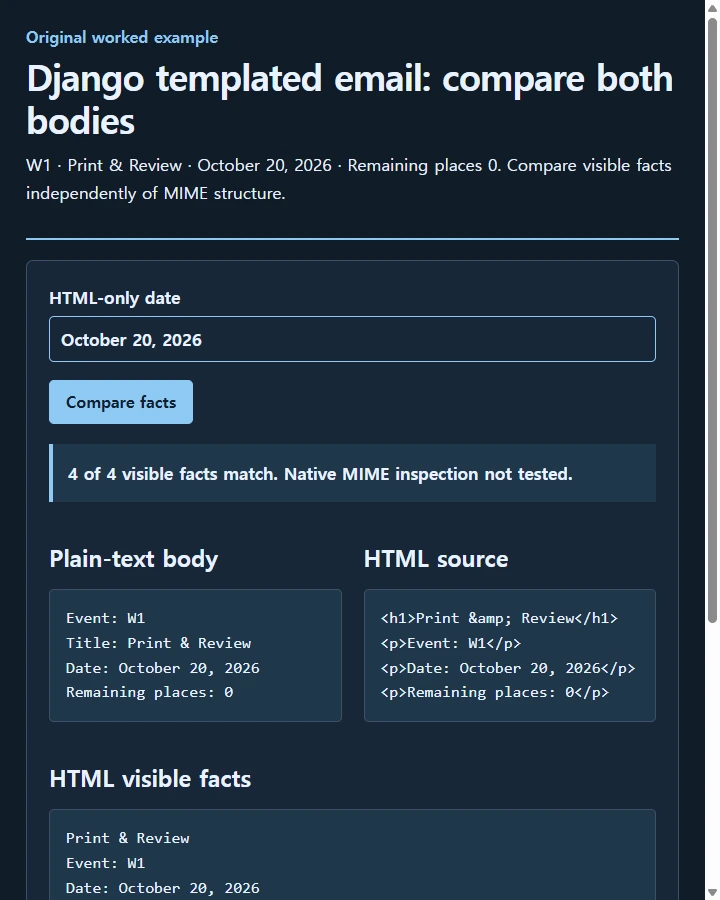Click visible facts line 'Event: W1'

(x=106, y=863)
